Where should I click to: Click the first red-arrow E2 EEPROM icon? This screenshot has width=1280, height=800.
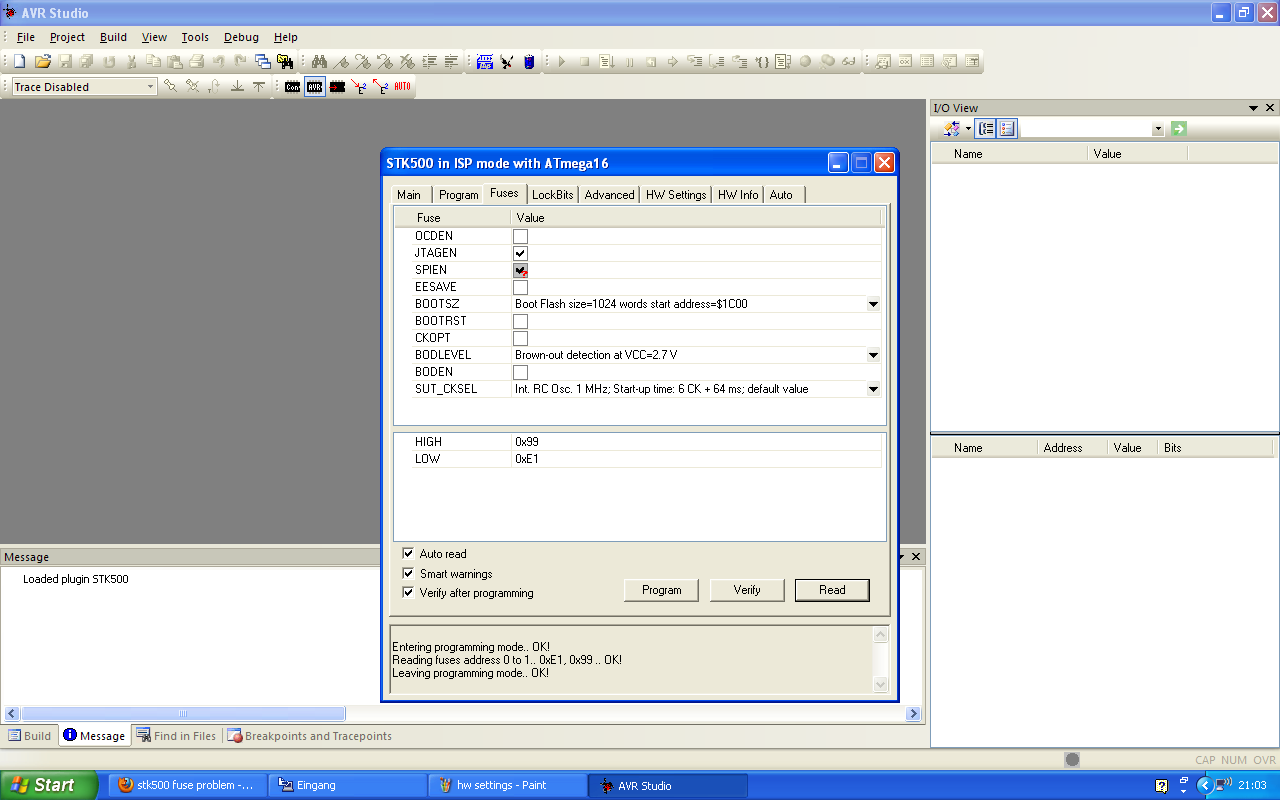click(x=359, y=87)
